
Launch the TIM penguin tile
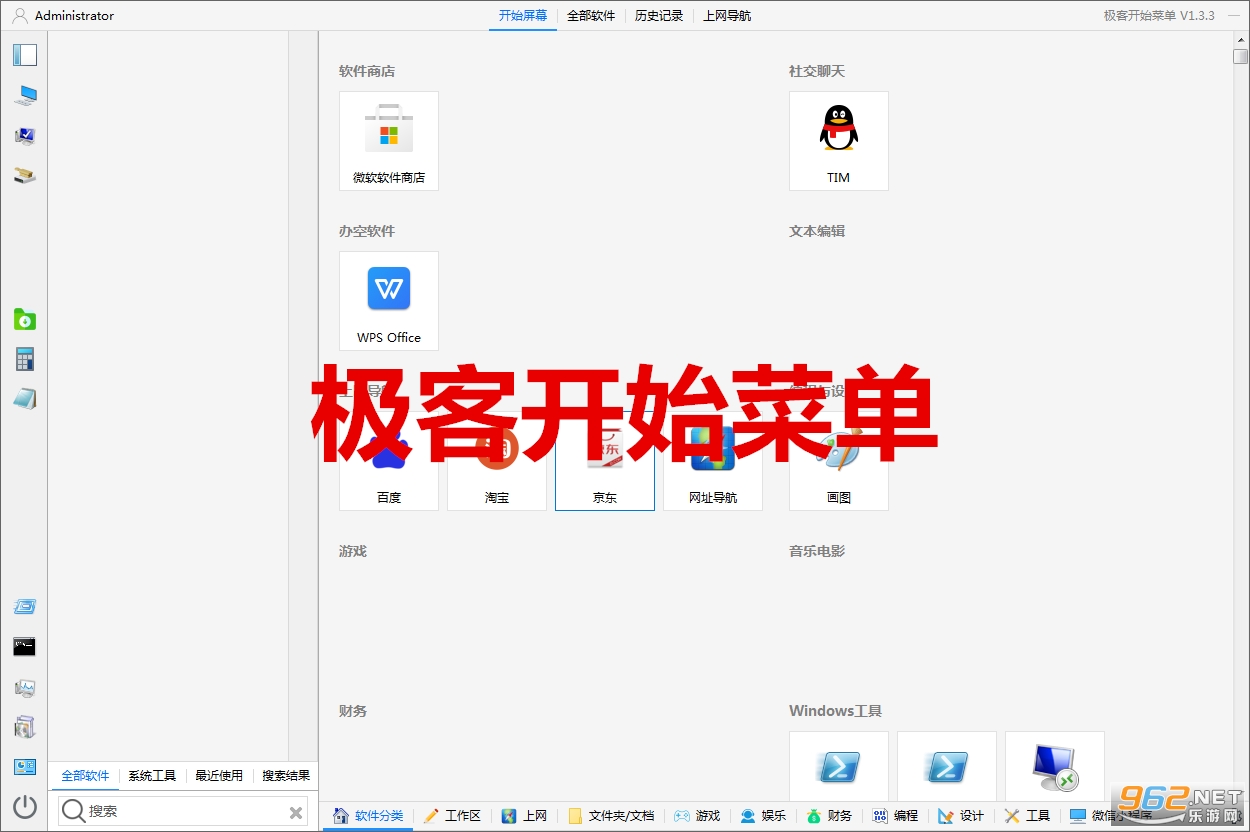pos(839,141)
